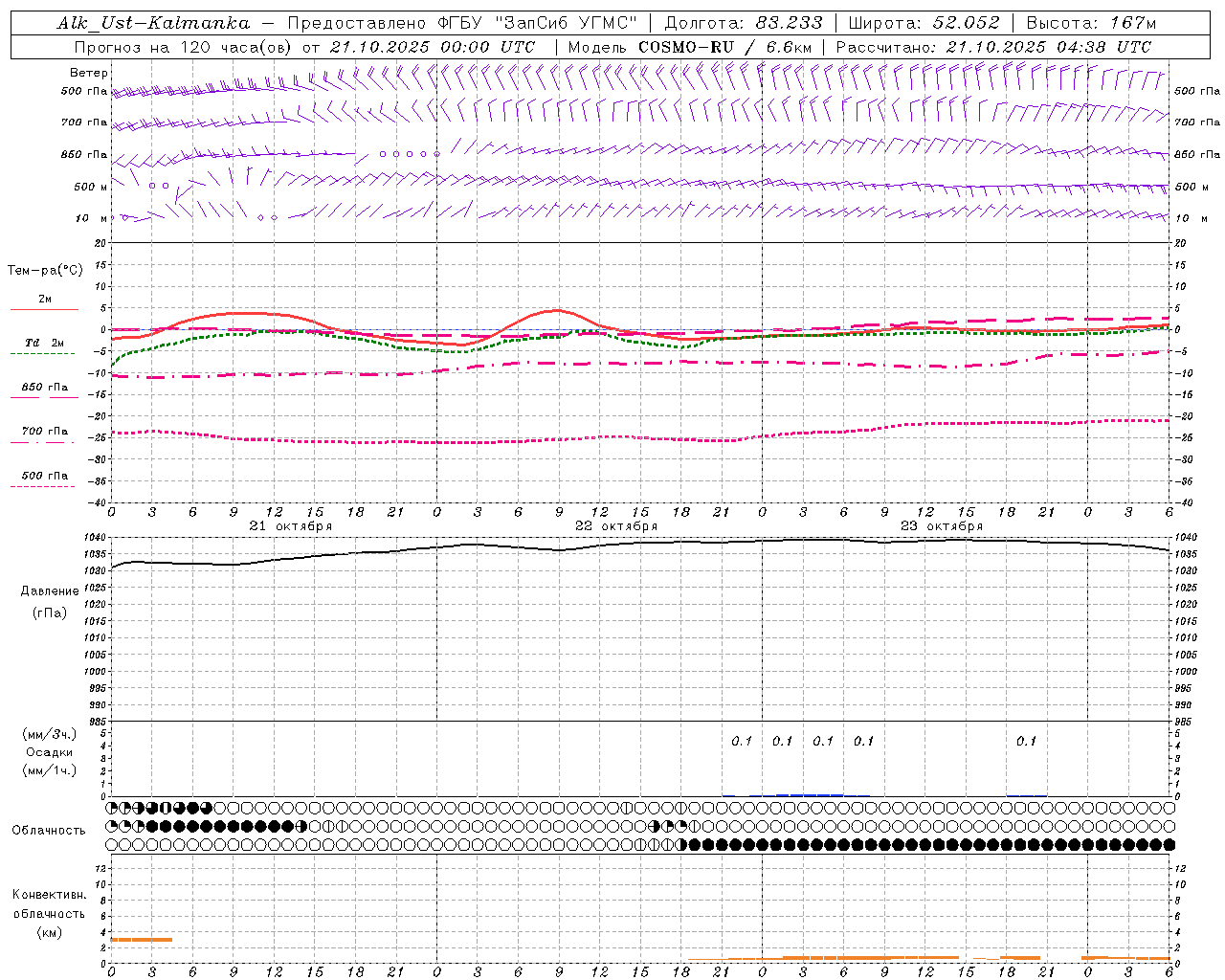
Task: Click the latitude value Широта: 52.052
Action: click(x=924, y=23)
